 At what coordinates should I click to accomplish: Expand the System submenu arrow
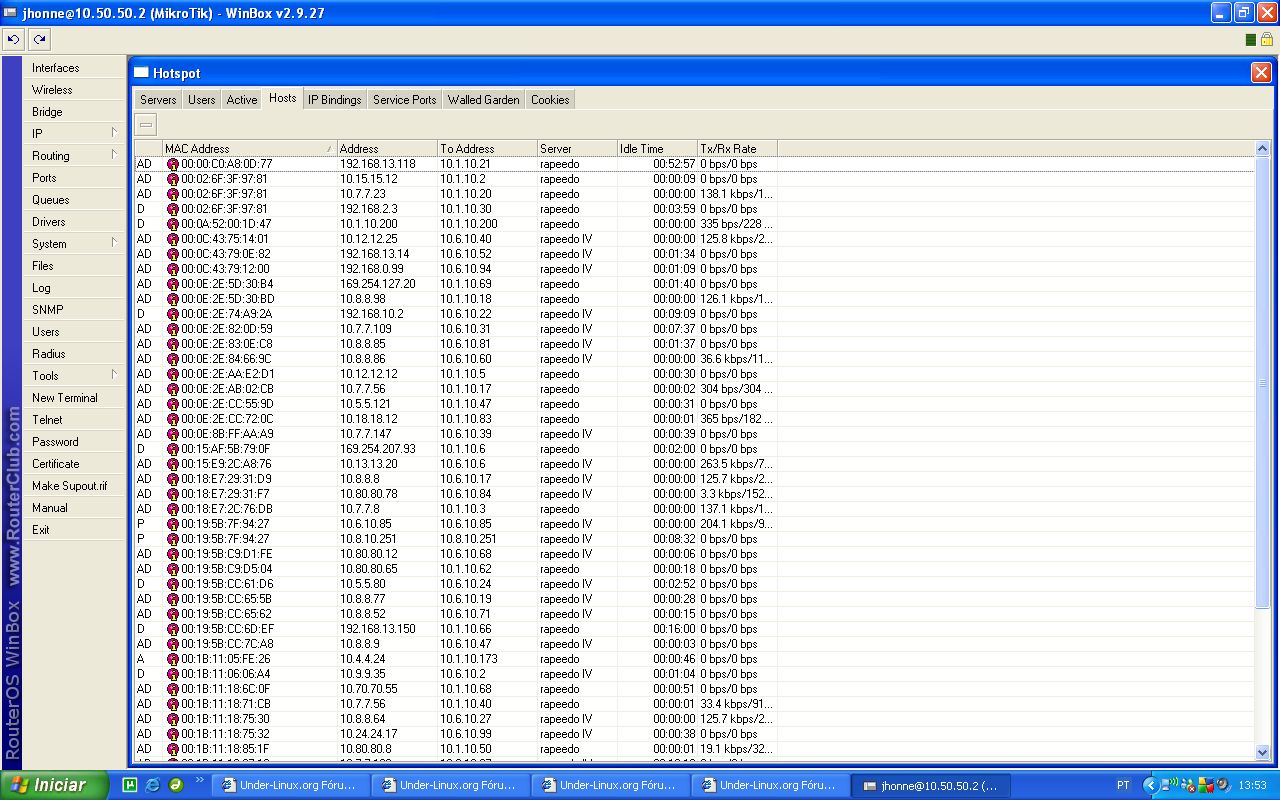(114, 242)
